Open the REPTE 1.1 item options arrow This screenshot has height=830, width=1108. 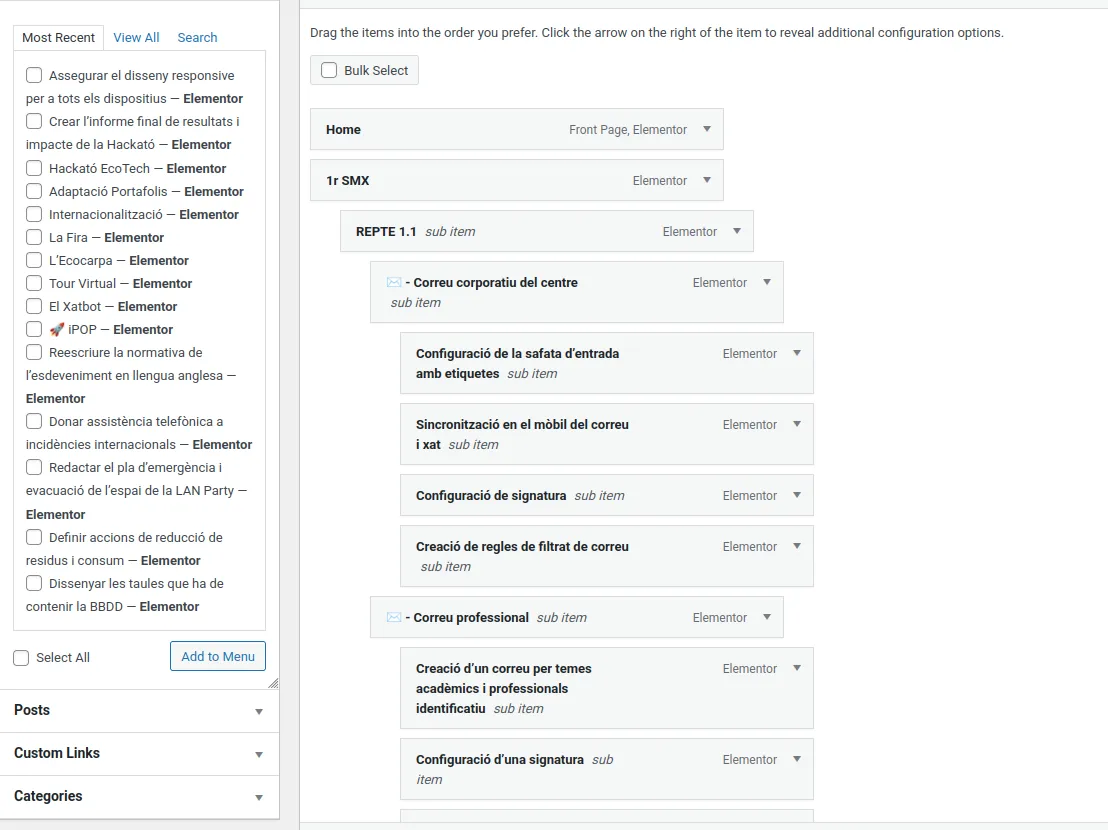pos(737,231)
